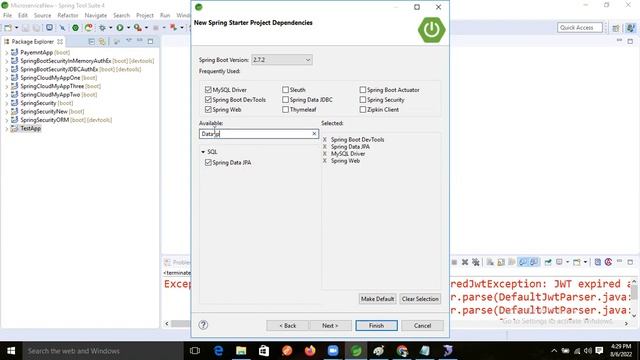This screenshot has width=640, height=360.
Task: Expand the TestApp project node
Action: (7, 129)
